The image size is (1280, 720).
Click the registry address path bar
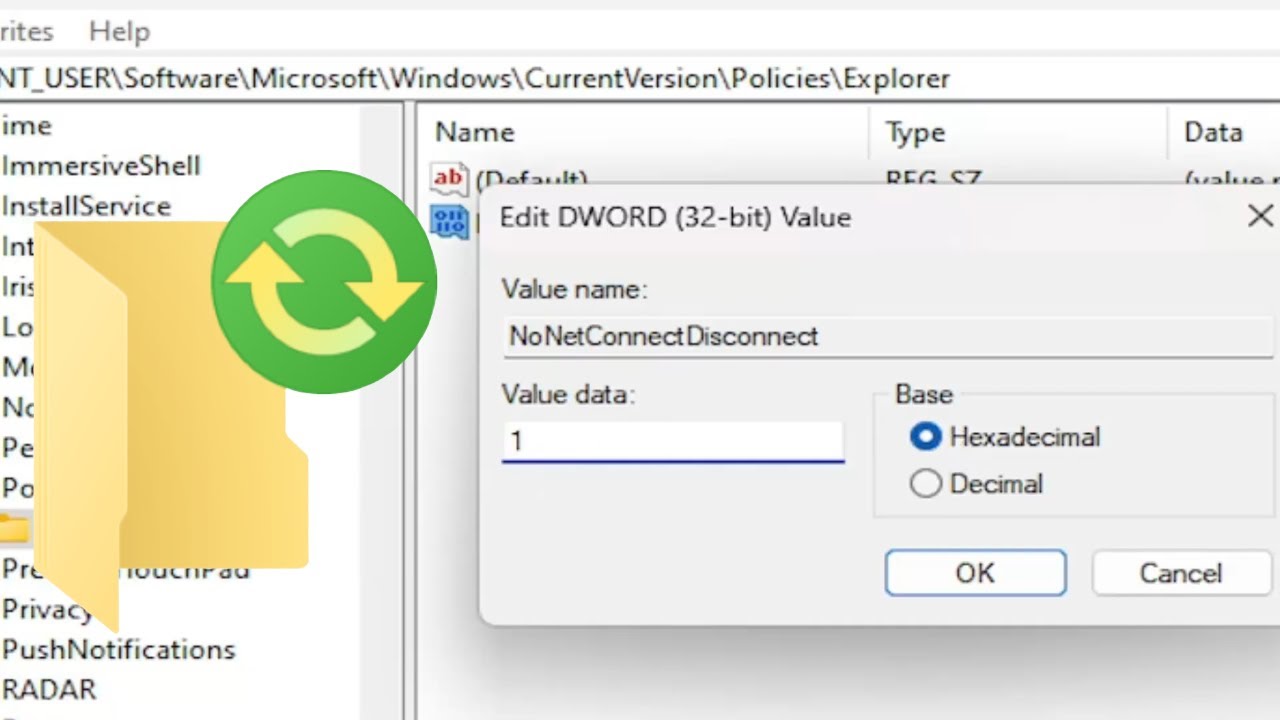[x=640, y=78]
